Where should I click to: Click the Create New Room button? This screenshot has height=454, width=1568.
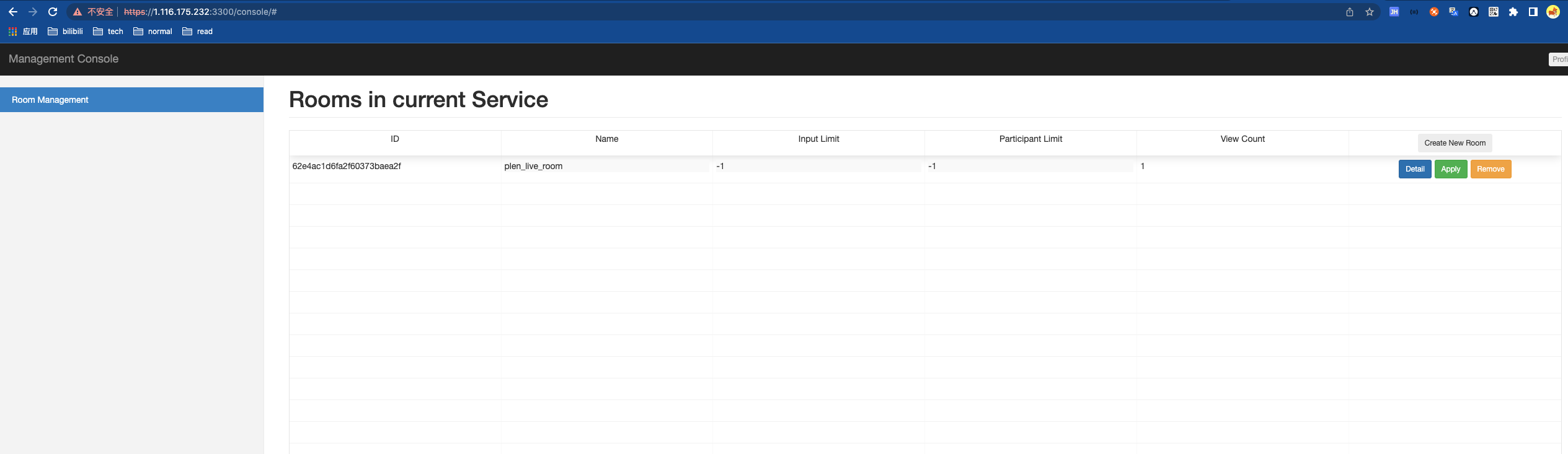point(1455,143)
